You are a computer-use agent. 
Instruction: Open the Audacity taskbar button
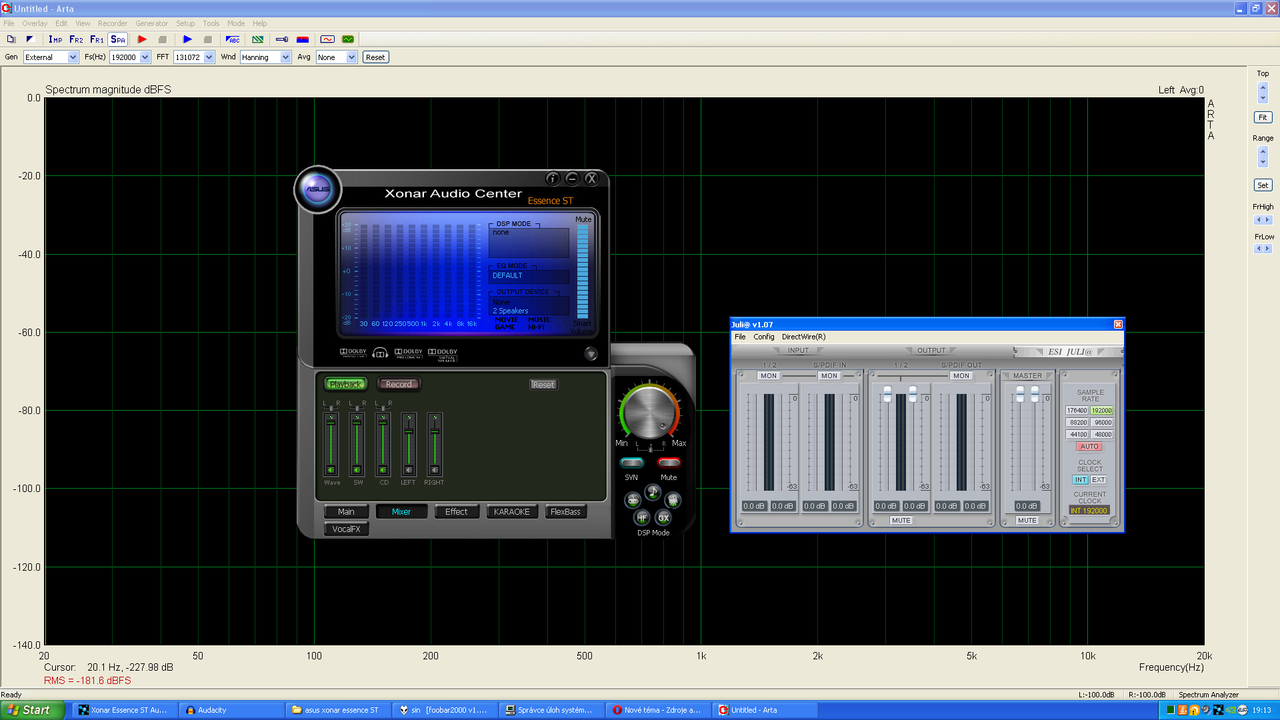230,710
